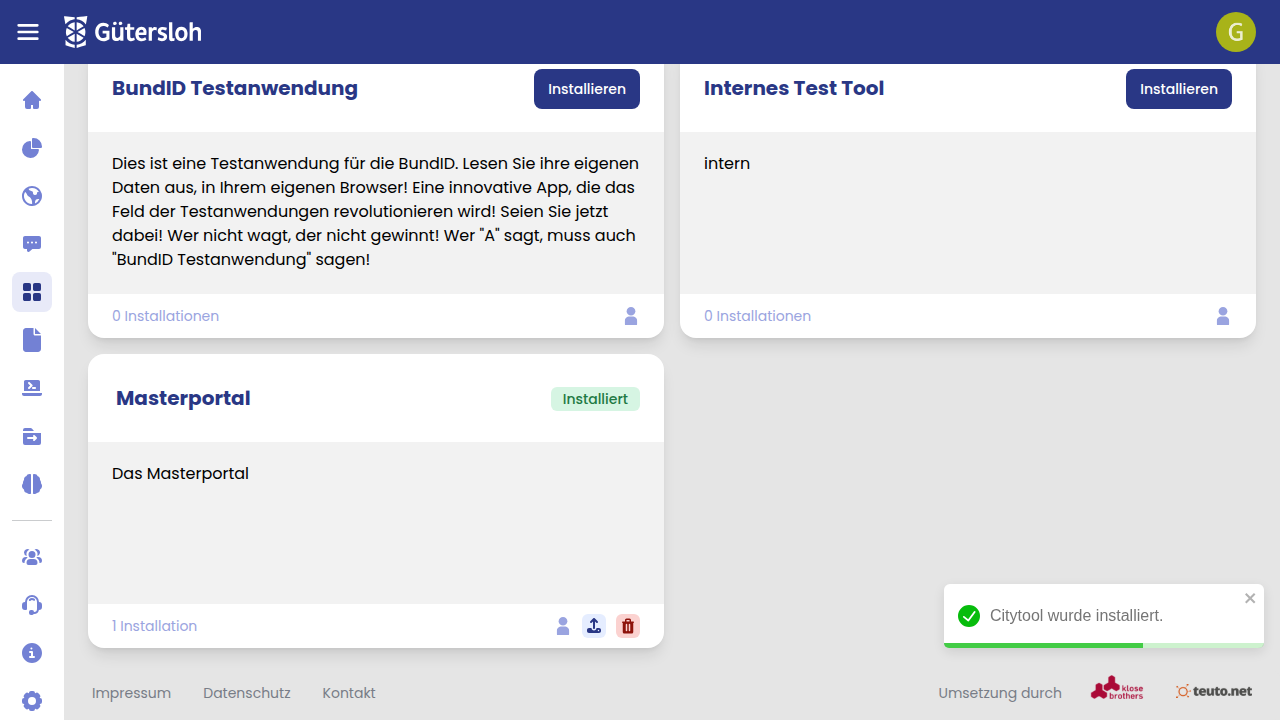
Task: Click the globe icon in sidebar
Action: pyautogui.click(x=32, y=196)
